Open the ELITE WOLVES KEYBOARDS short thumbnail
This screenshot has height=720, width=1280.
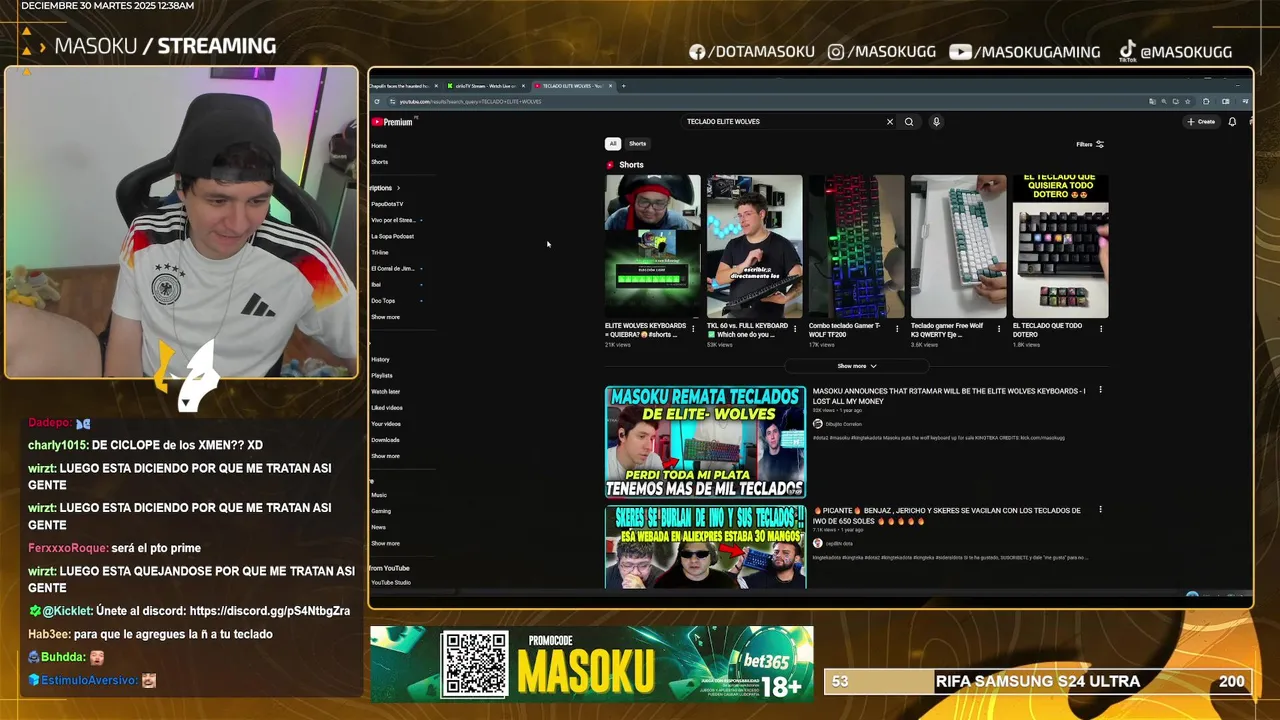pos(652,246)
